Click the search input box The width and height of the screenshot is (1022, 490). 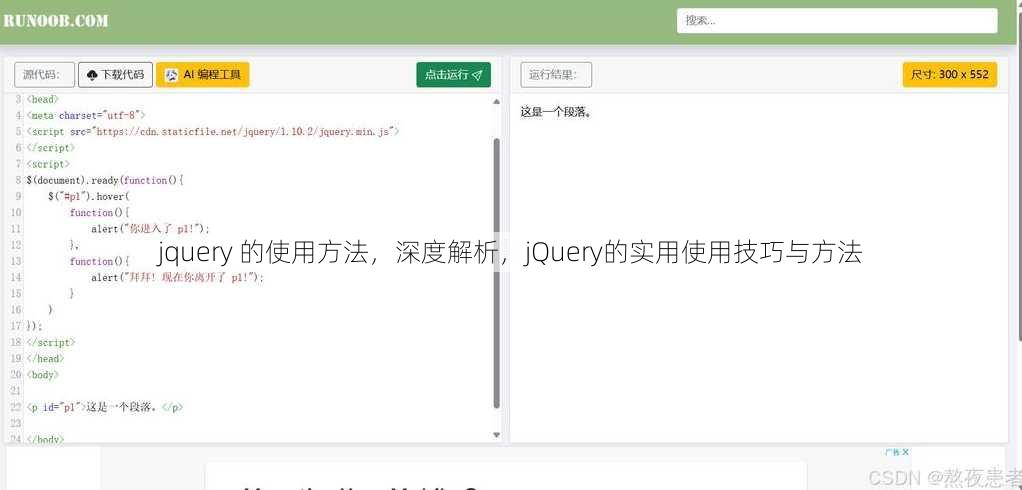(837, 20)
